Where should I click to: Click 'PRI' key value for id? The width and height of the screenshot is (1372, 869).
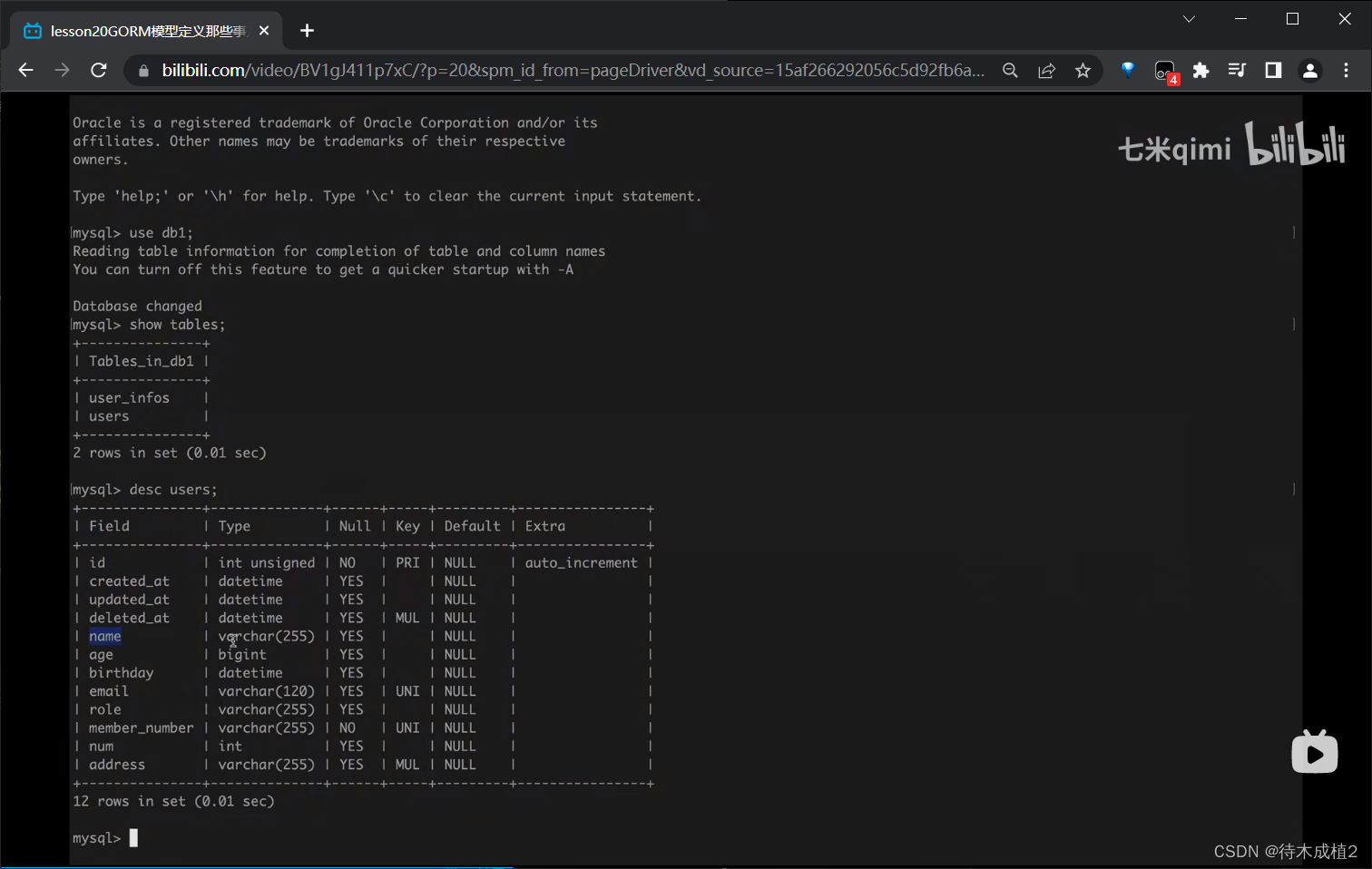tap(407, 562)
